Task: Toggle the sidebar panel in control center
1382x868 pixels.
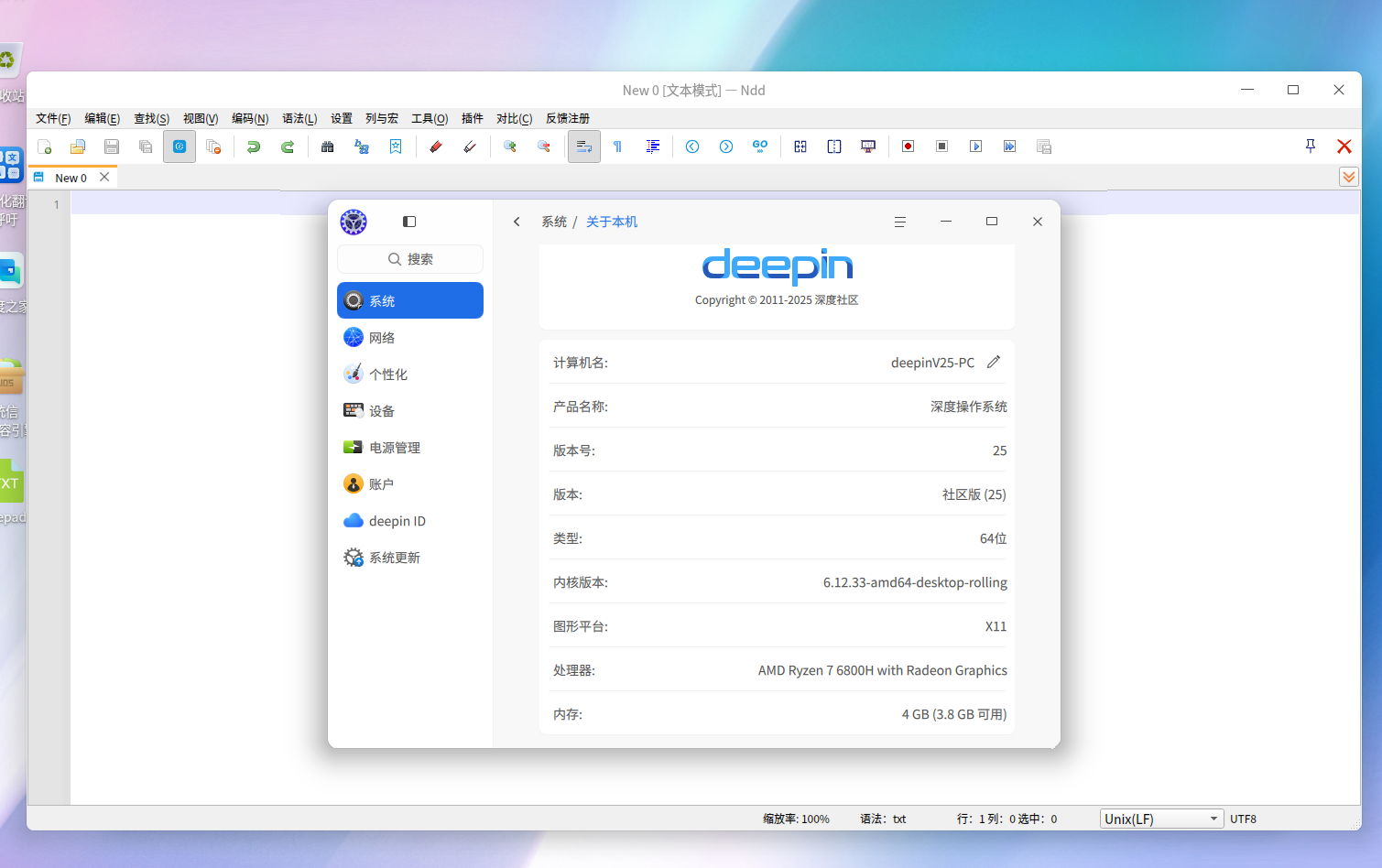Action: (x=409, y=222)
